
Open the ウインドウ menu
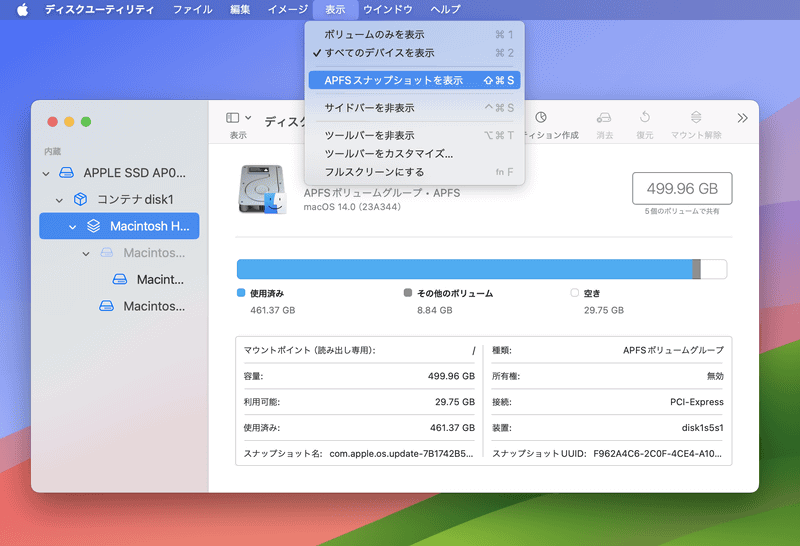click(x=388, y=9)
